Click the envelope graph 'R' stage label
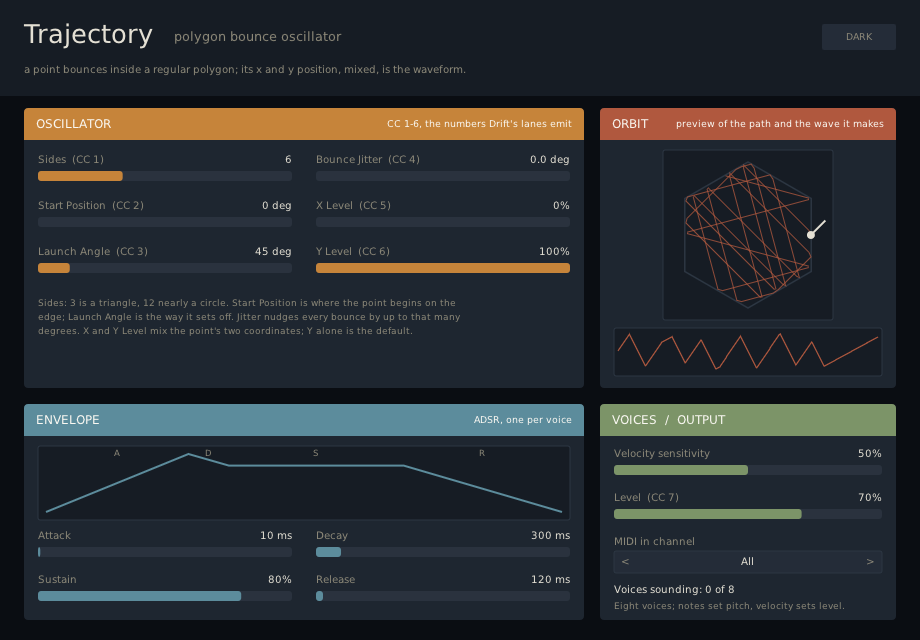Image resolution: width=920 pixels, height=640 pixels. pyautogui.click(x=482, y=453)
